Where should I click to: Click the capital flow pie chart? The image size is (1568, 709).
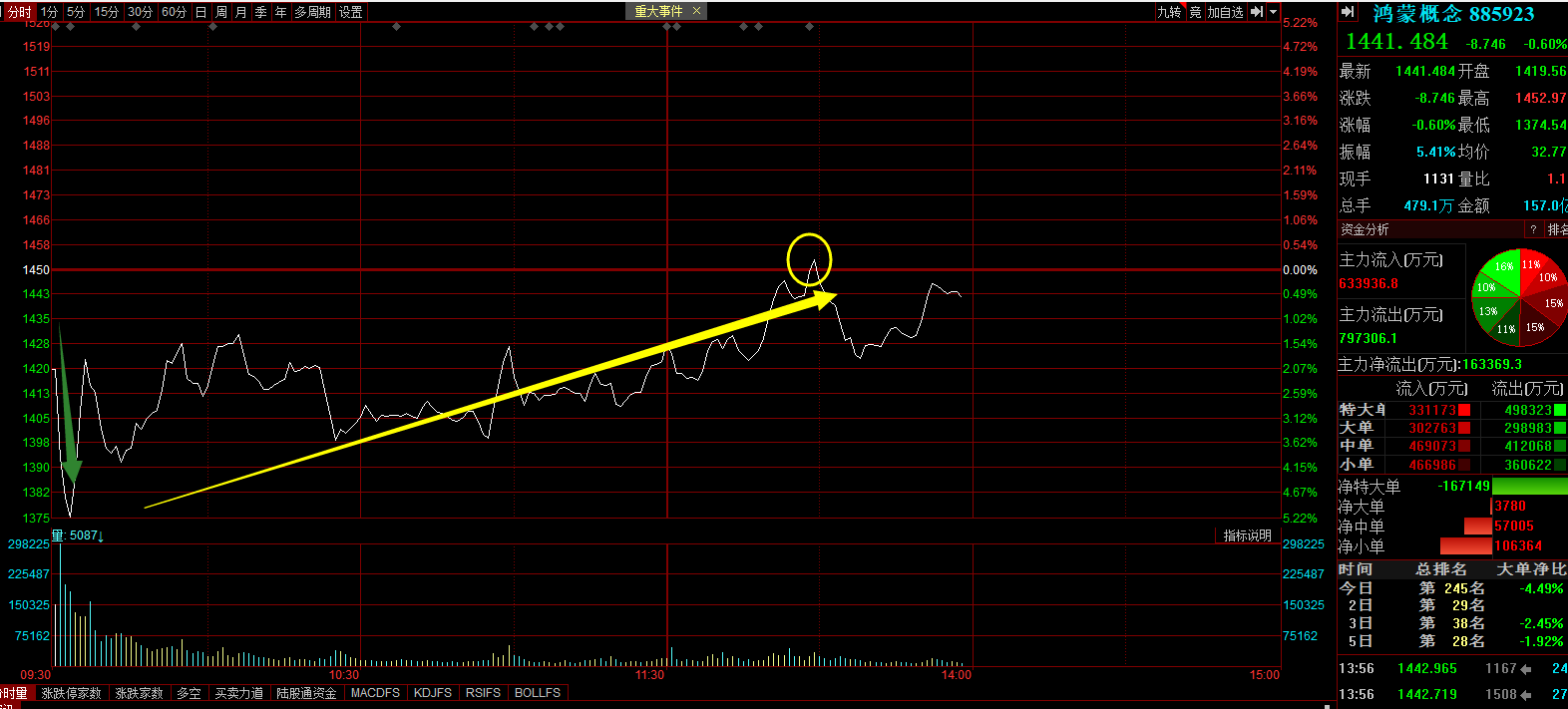pyautogui.click(x=1519, y=296)
